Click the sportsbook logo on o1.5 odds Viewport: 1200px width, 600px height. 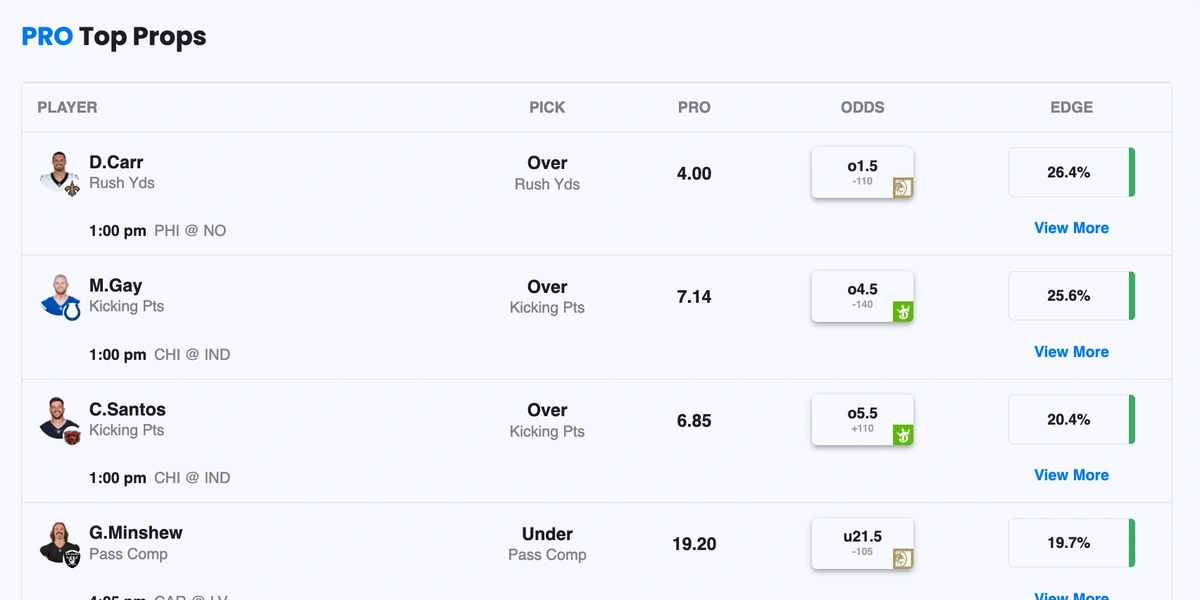(x=903, y=187)
